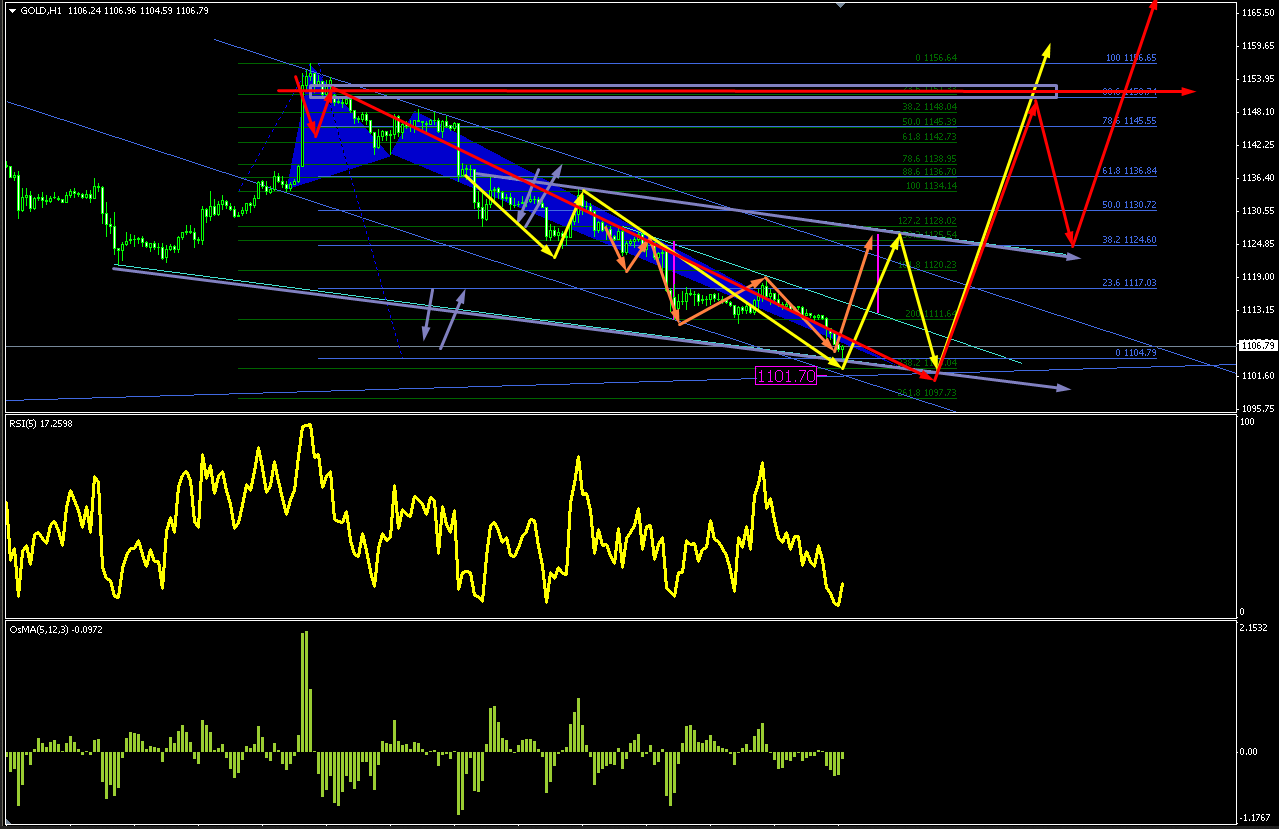
Task: Click 1153.95 on the price scale
Action: (1256, 79)
